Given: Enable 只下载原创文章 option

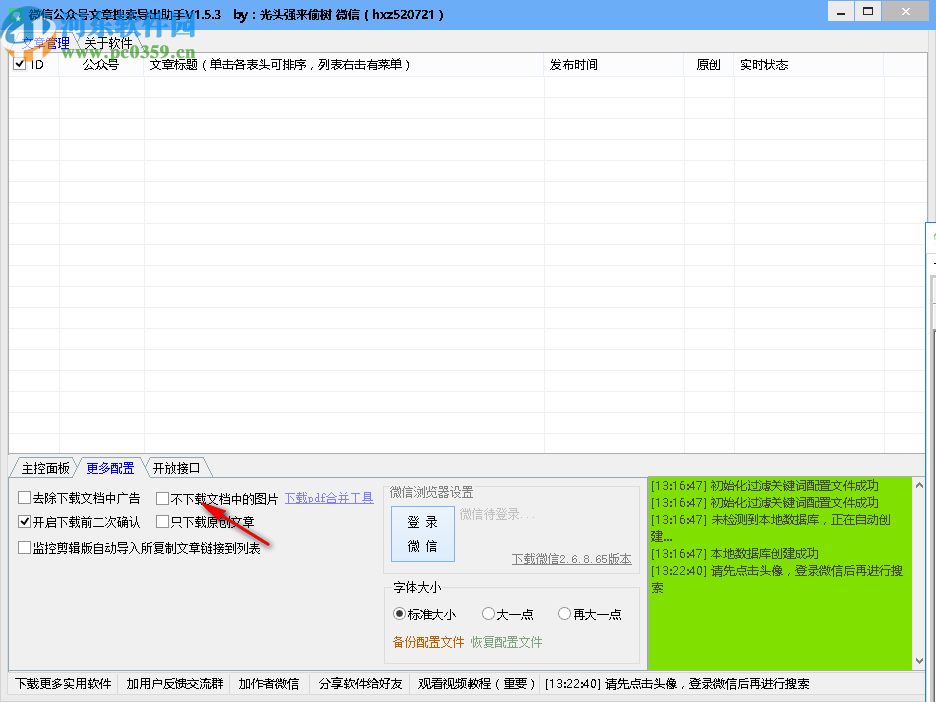Looking at the screenshot, I should pyautogui.click(x=163, y=520).
